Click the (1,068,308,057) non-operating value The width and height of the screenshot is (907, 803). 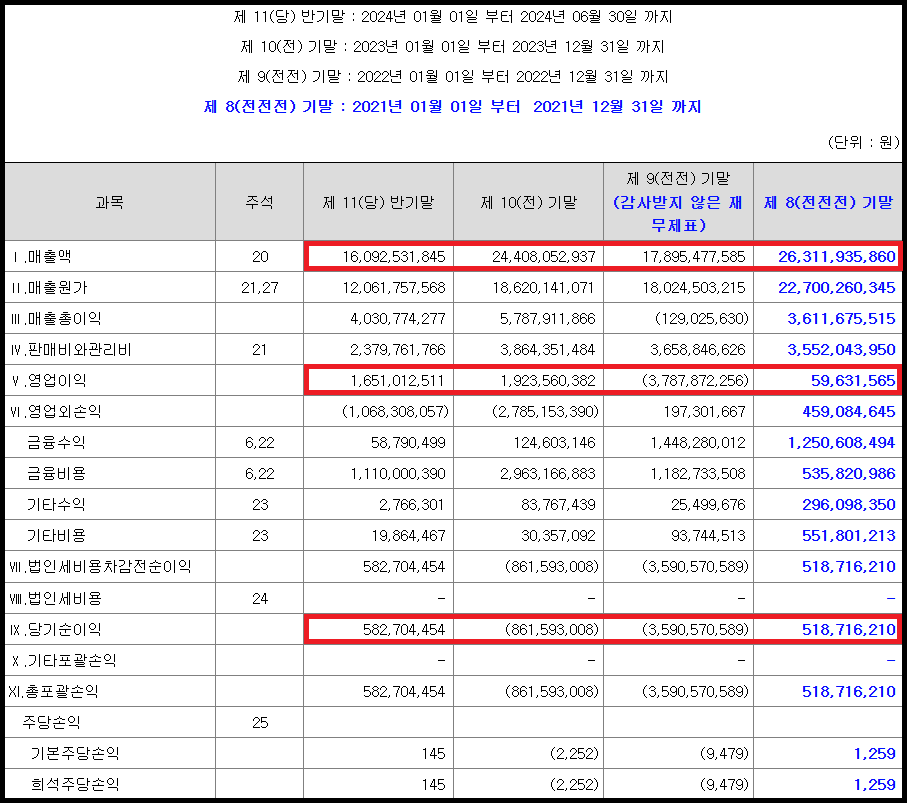pos(395,411)
